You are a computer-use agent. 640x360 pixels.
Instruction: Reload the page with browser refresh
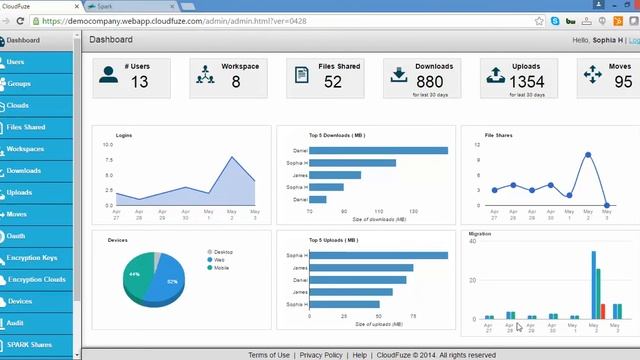click(x=20, y=21)
